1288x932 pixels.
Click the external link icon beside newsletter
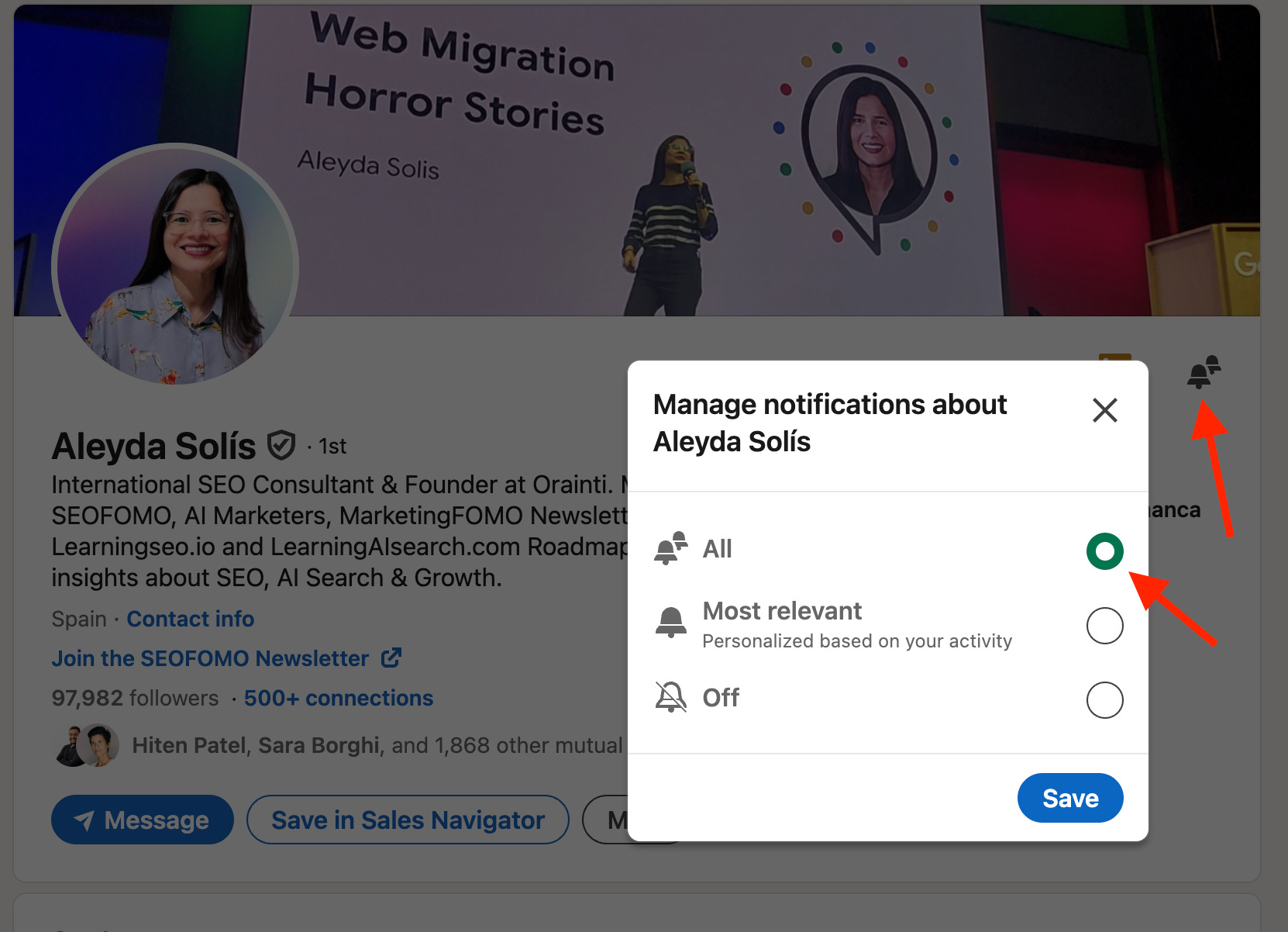pos(391,658)
